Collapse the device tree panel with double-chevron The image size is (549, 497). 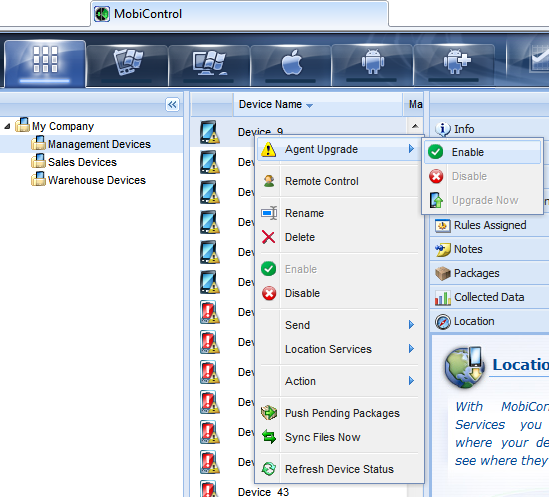[x=172, y=104]
